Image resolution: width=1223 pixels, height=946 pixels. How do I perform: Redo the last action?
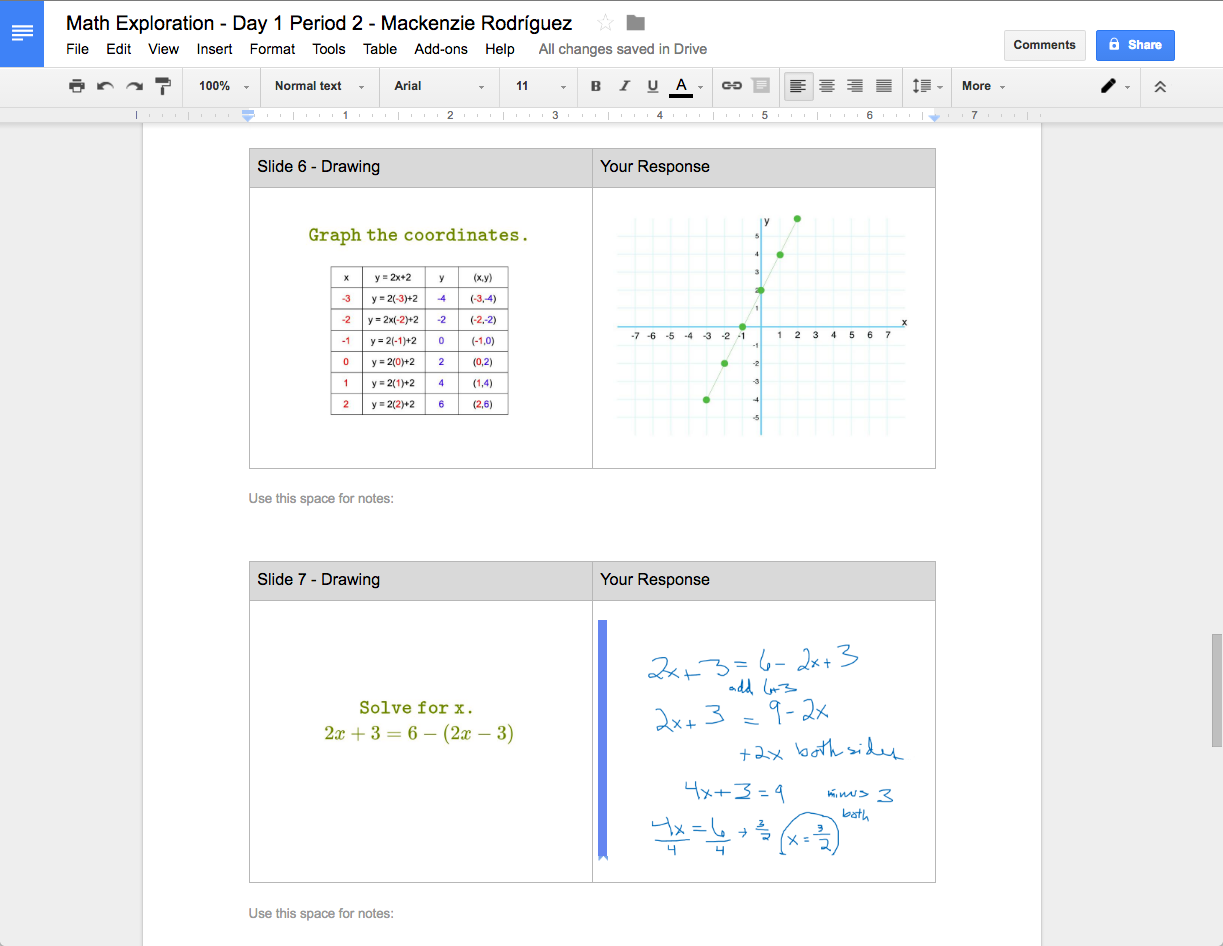tap(134, 86)
